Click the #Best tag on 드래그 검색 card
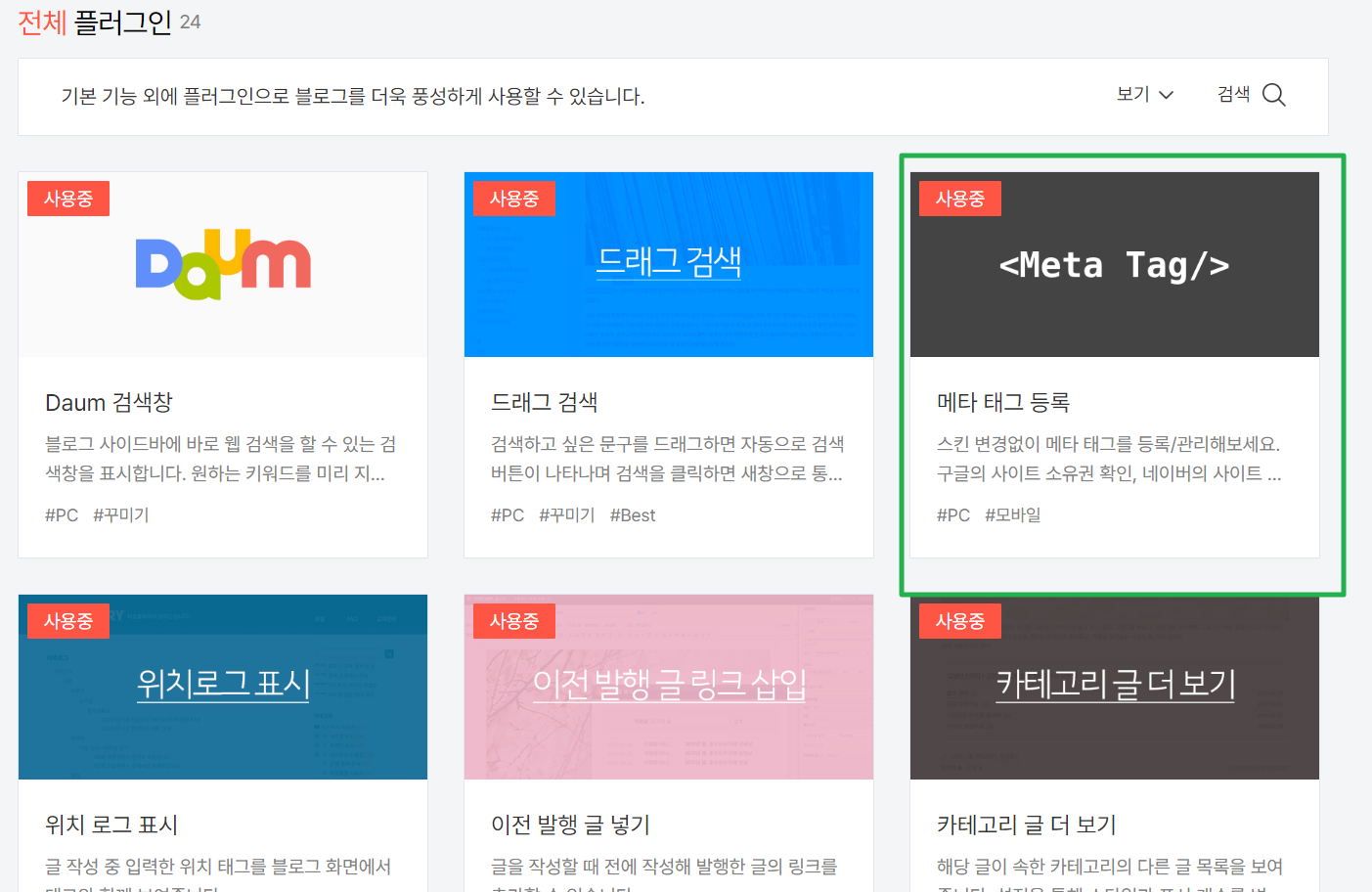 (x=633, y=515)
